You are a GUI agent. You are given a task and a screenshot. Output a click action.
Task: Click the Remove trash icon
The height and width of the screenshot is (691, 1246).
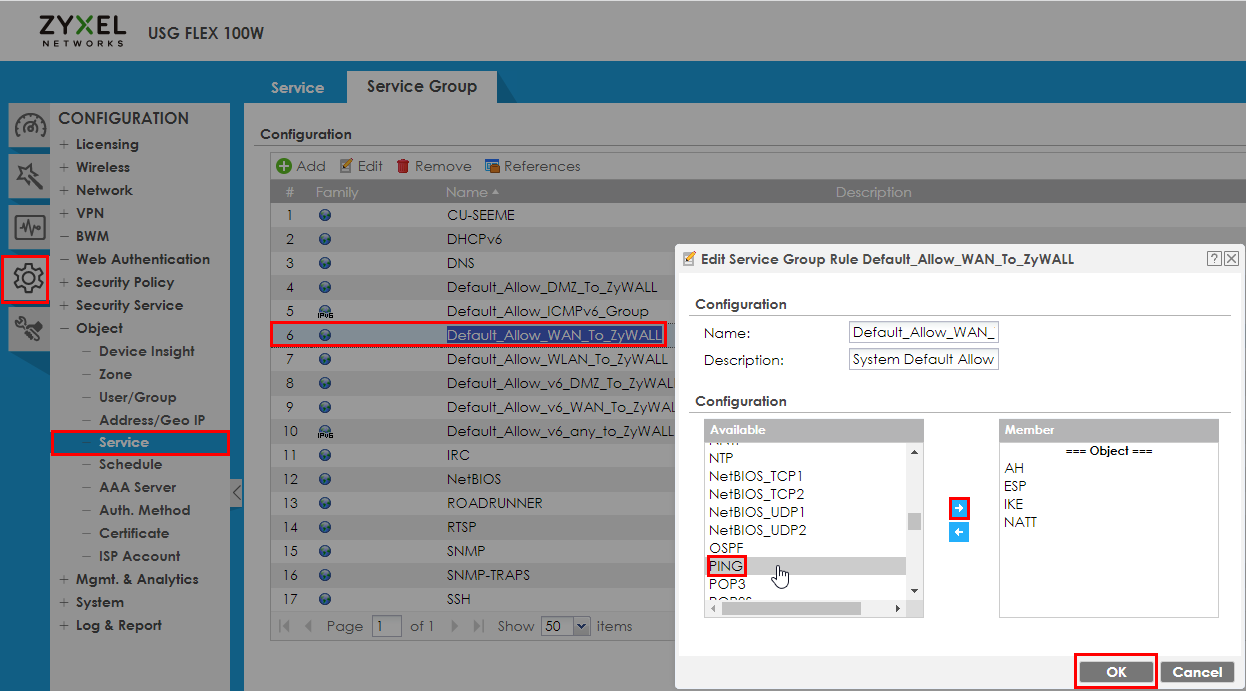pyautogui.click(x=403, y=166)
